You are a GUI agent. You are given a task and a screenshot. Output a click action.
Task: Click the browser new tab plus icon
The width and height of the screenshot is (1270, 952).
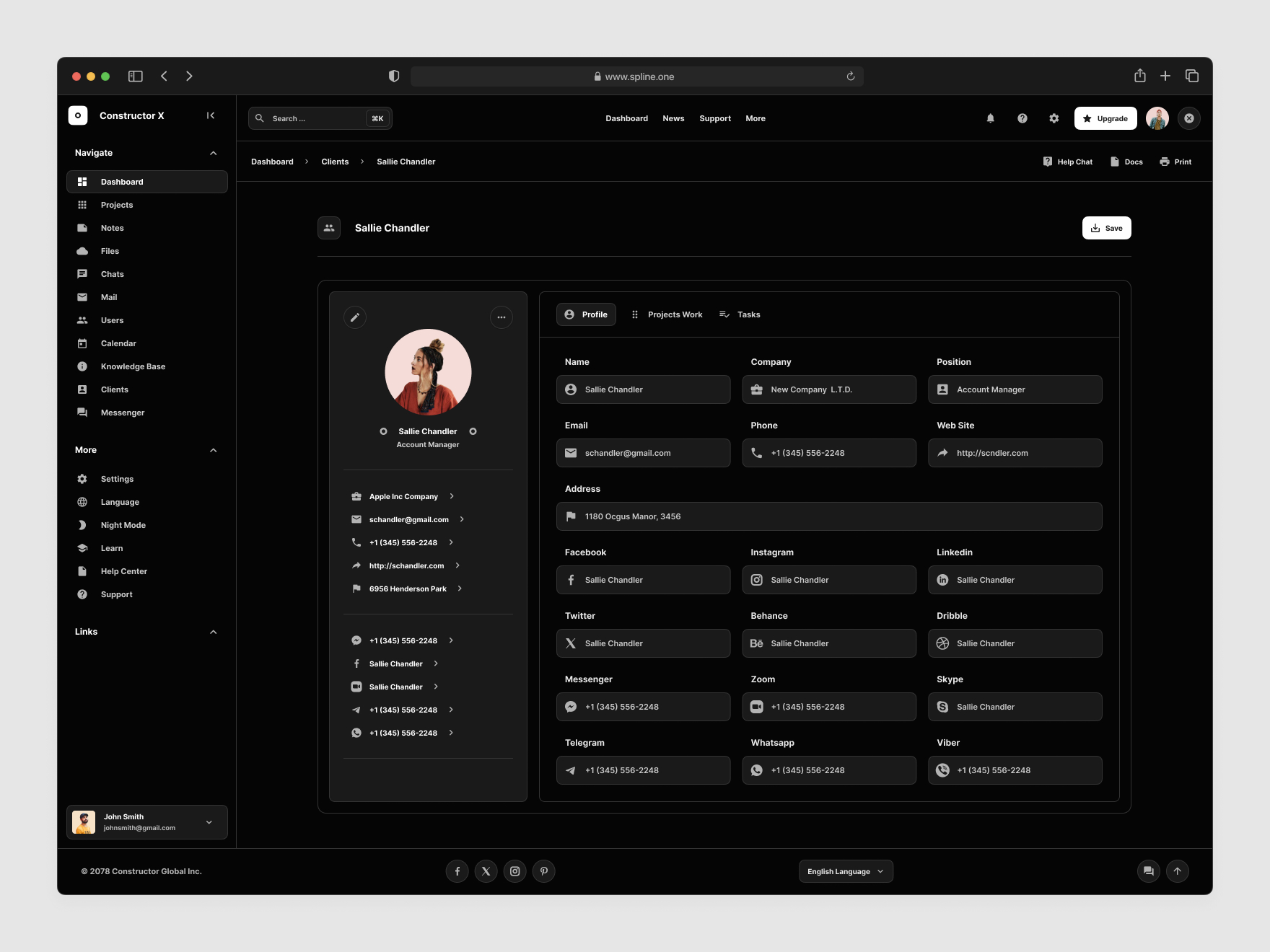click(1165, 76)
